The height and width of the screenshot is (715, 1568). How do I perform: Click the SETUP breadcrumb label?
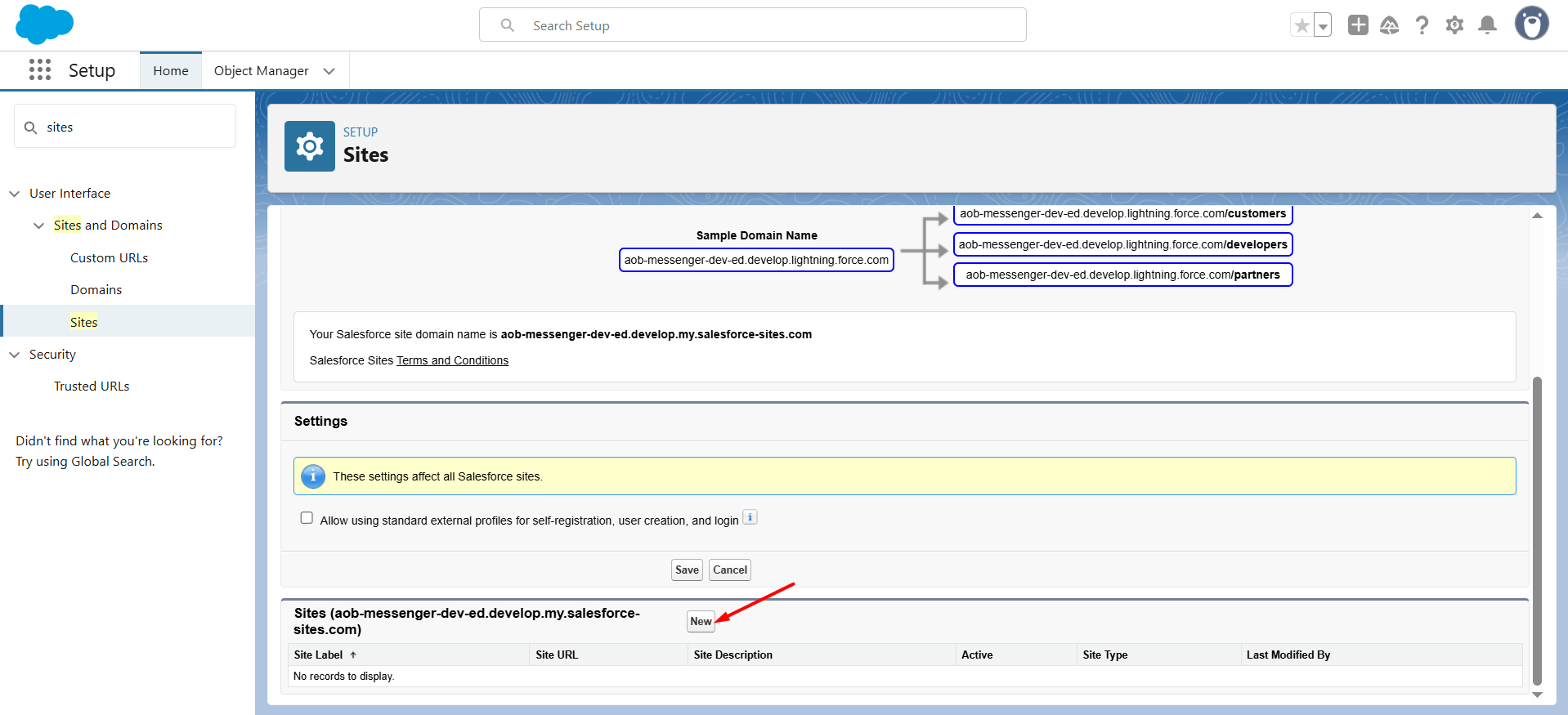(x=361, y=132)
